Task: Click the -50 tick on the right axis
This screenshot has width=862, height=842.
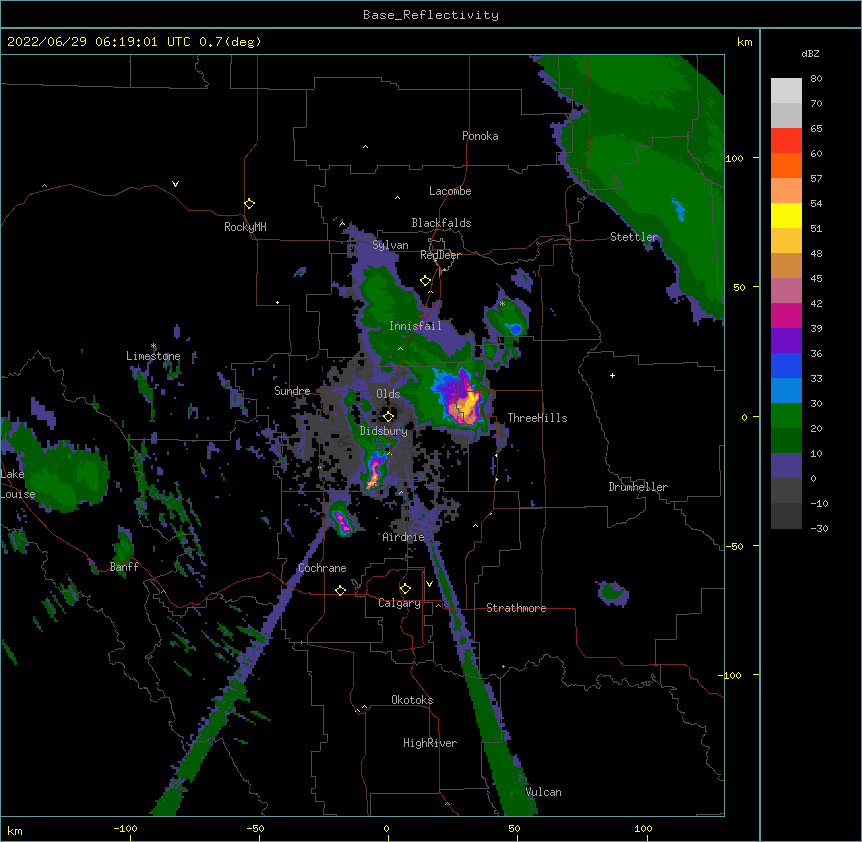Action: pyautogui.click(x=734, y=546)
